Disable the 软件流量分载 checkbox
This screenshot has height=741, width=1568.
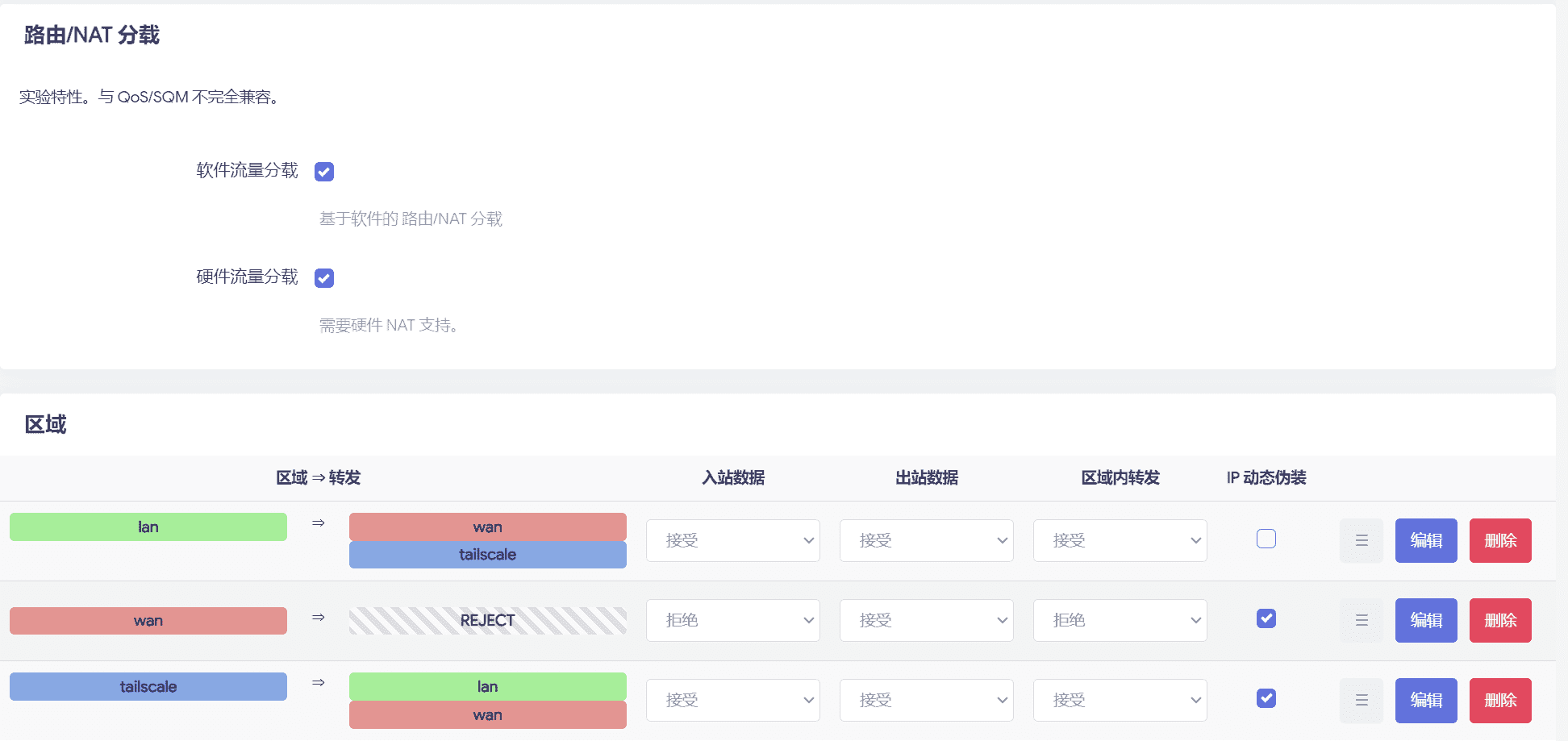324,172
